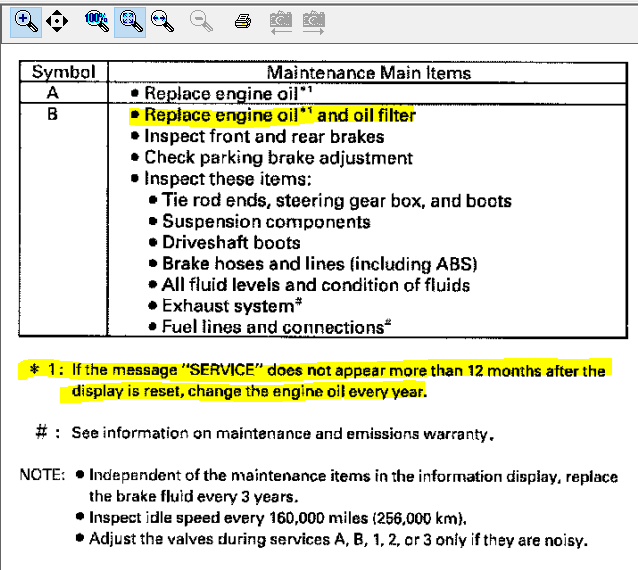The image size is (638, 570).
Task: Click 'Brake hoses and lines (including ABS)'
Action: 313,264
